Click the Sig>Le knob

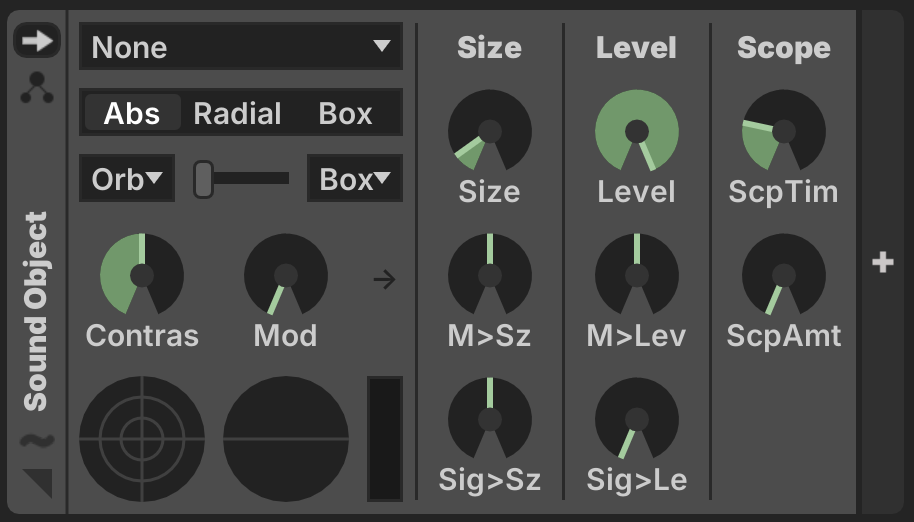637,418
